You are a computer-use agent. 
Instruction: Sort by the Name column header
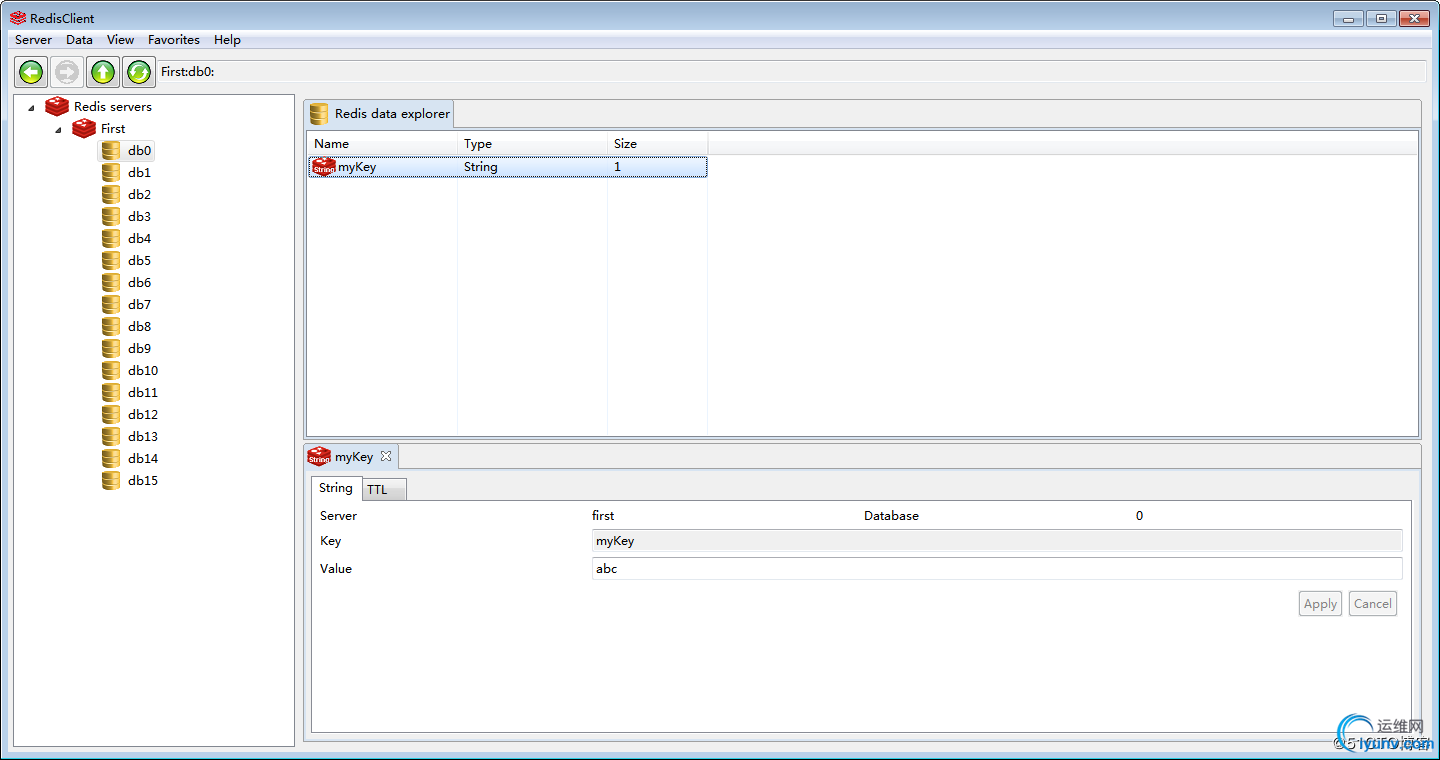coord(382,144)
